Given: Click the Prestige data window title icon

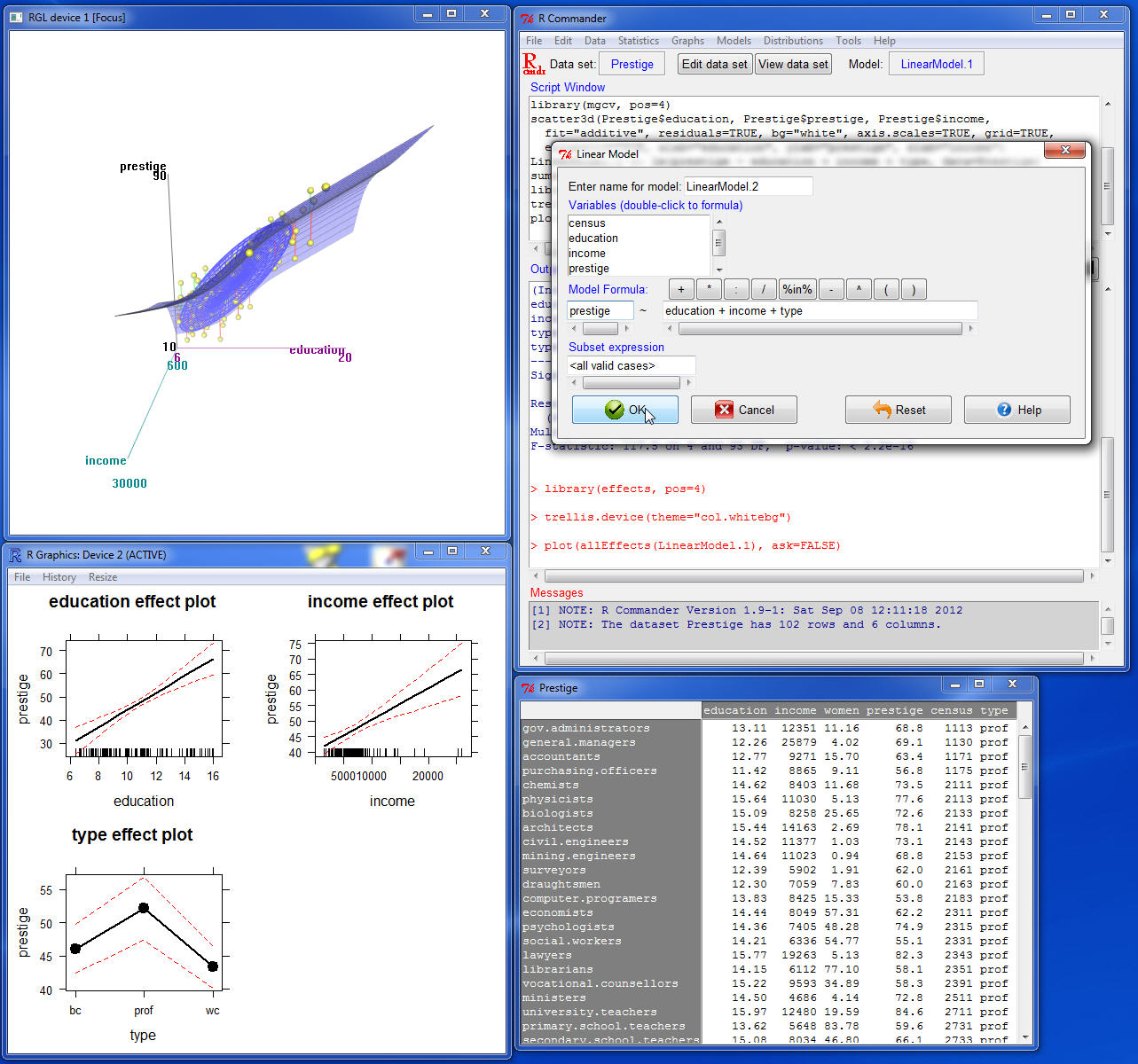Looking at the screenshot, I should [528, 688].
